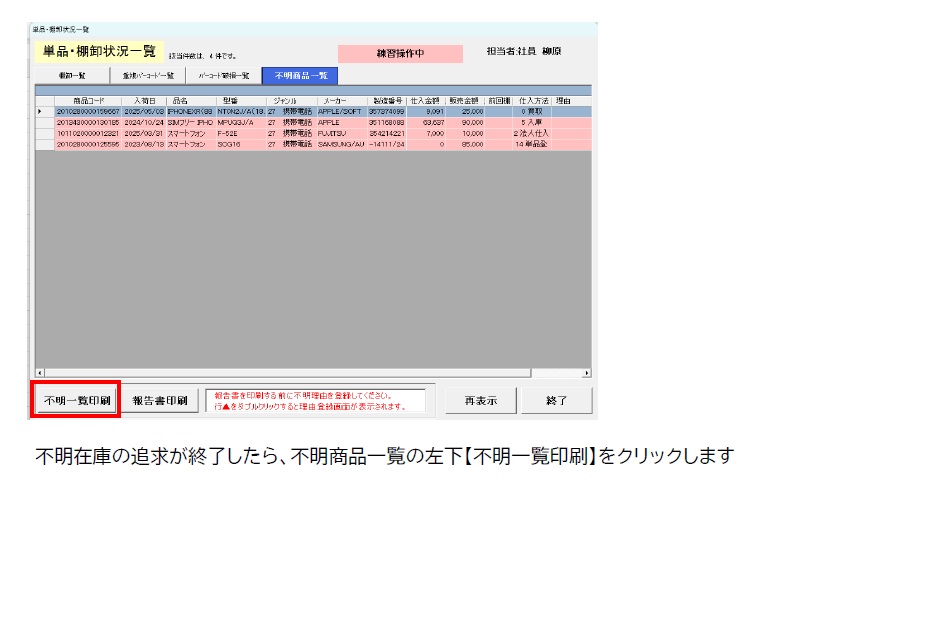Image resolution: width=945 pixels, height=621 pixels.
Task: Click the 仕入金額 column header
Action: tap(425, 101)
